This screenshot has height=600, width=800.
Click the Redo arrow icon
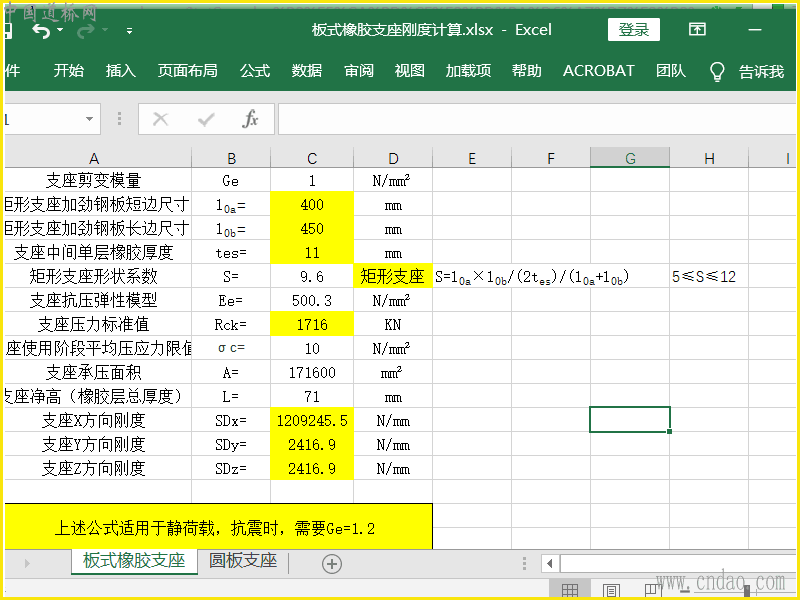point(85,31)
